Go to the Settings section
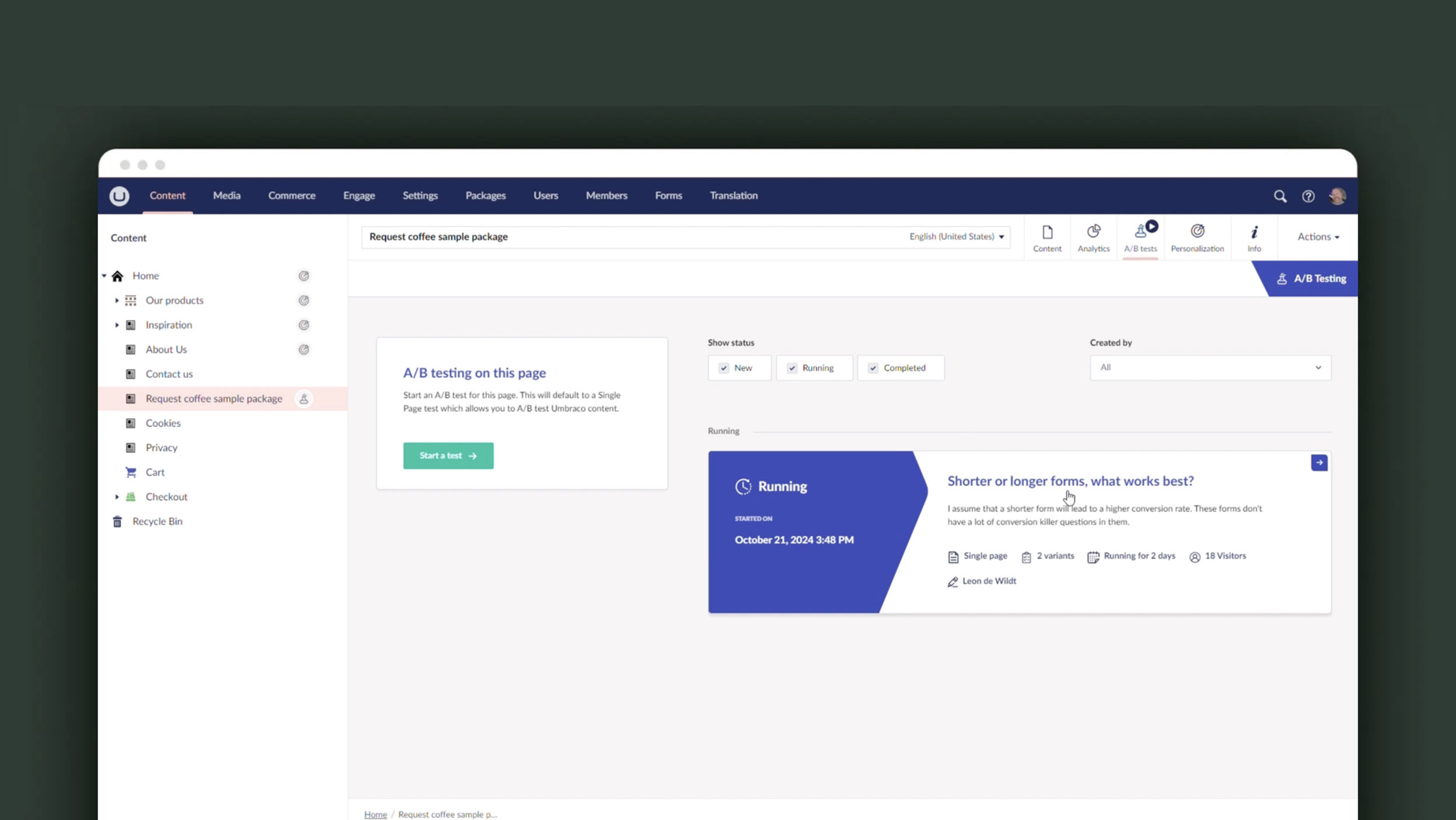The width and height of the screenshot is (1456, 820). tap(420, 196)
